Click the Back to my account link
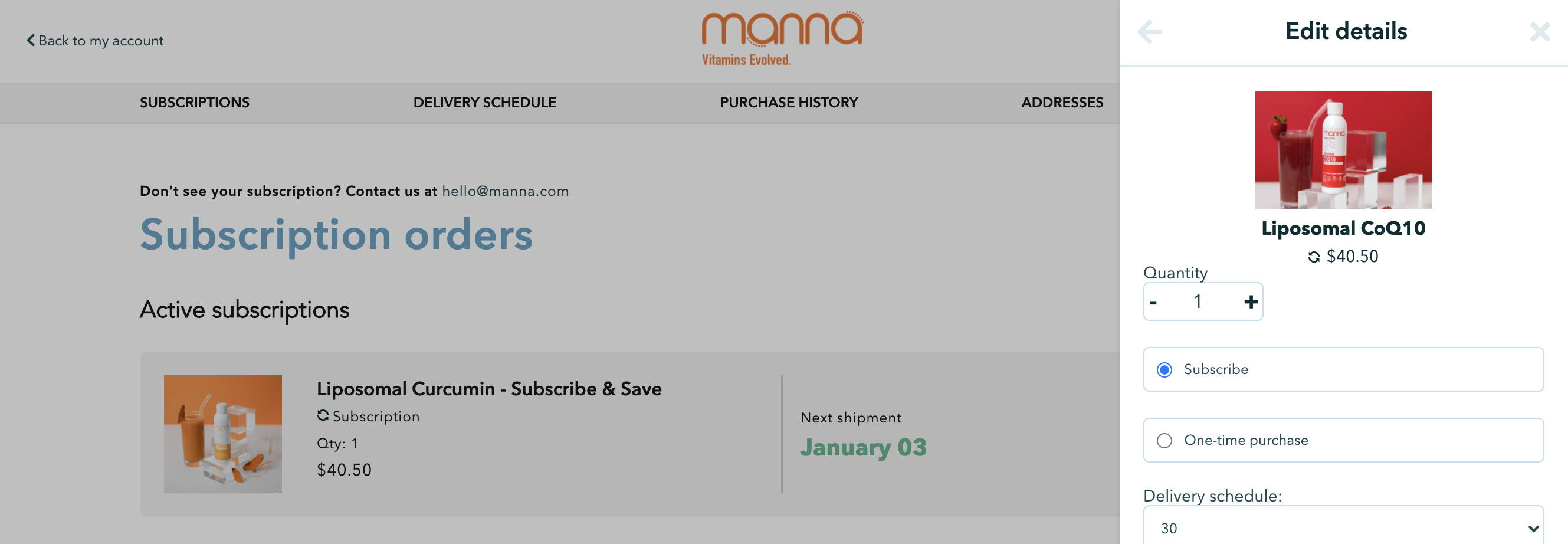1568x544 pixels. 95,41
